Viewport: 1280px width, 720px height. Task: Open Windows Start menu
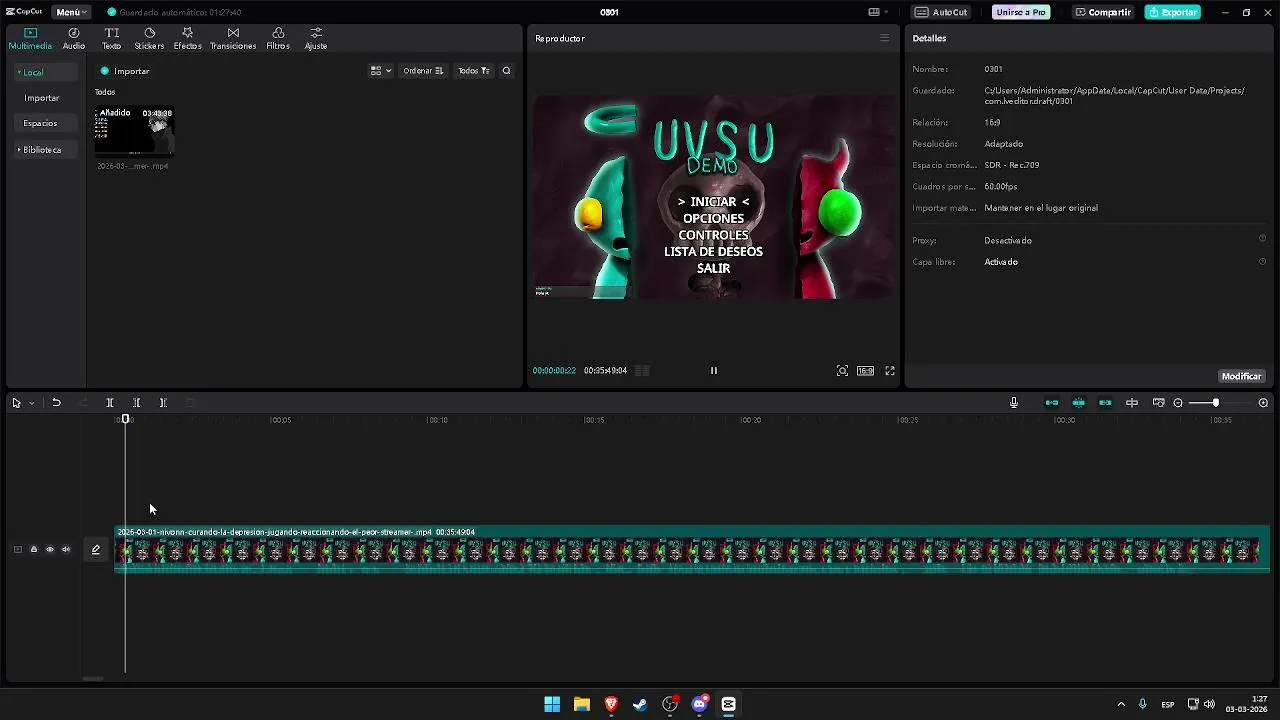pos(552,704)
